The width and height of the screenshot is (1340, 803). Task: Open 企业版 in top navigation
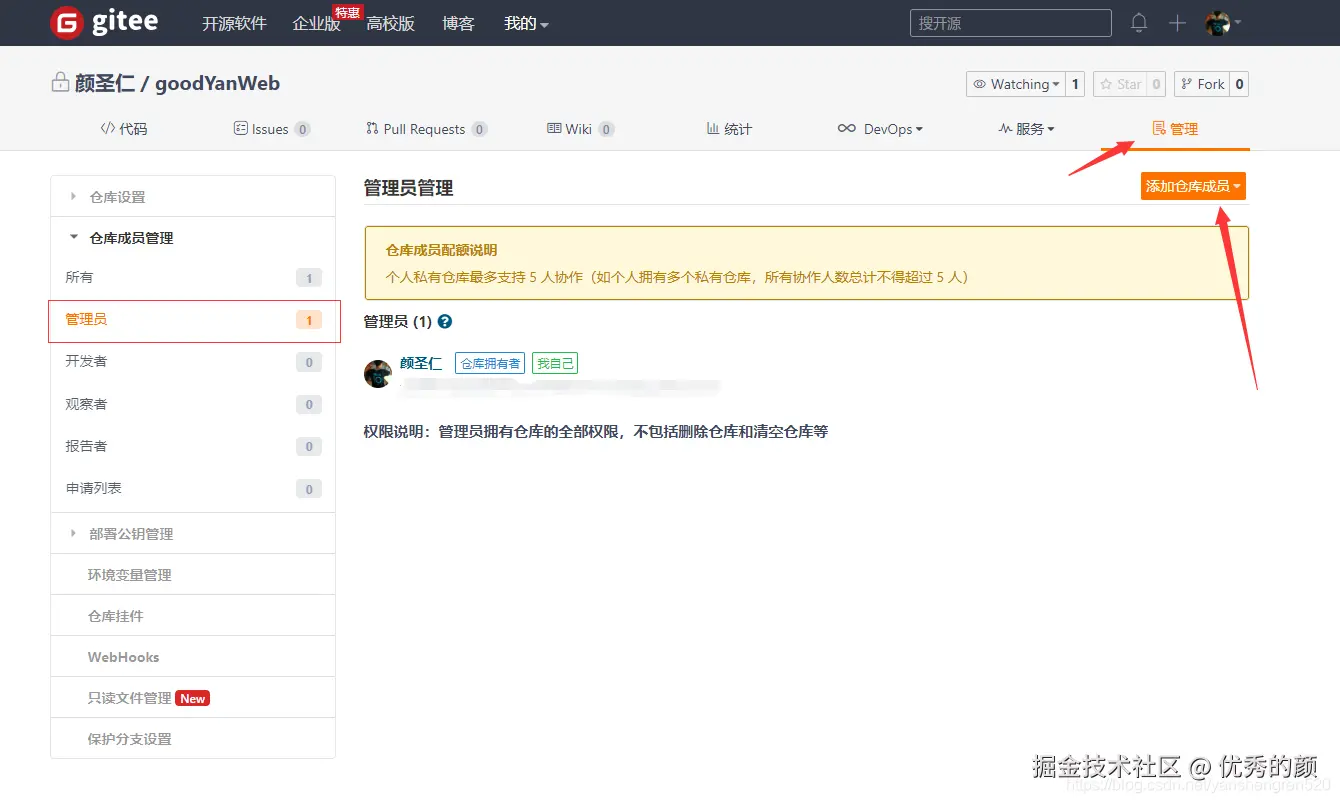tap(317, 23)
